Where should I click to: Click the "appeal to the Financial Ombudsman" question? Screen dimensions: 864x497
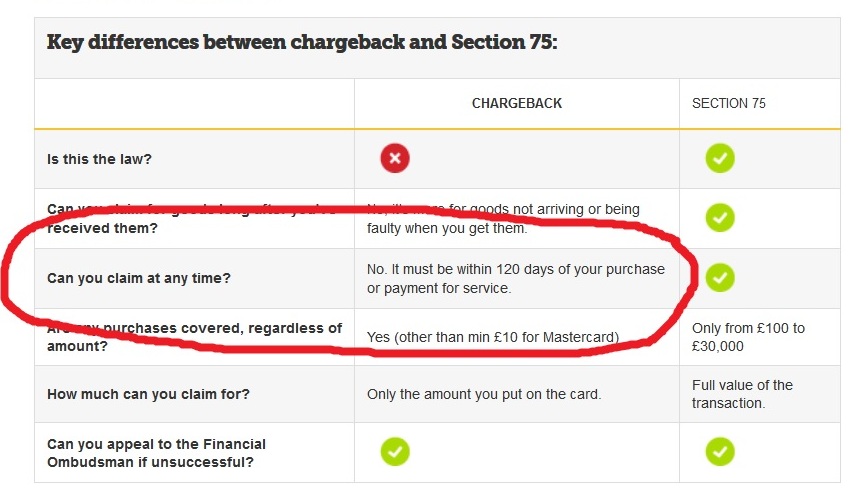[156, 452]
